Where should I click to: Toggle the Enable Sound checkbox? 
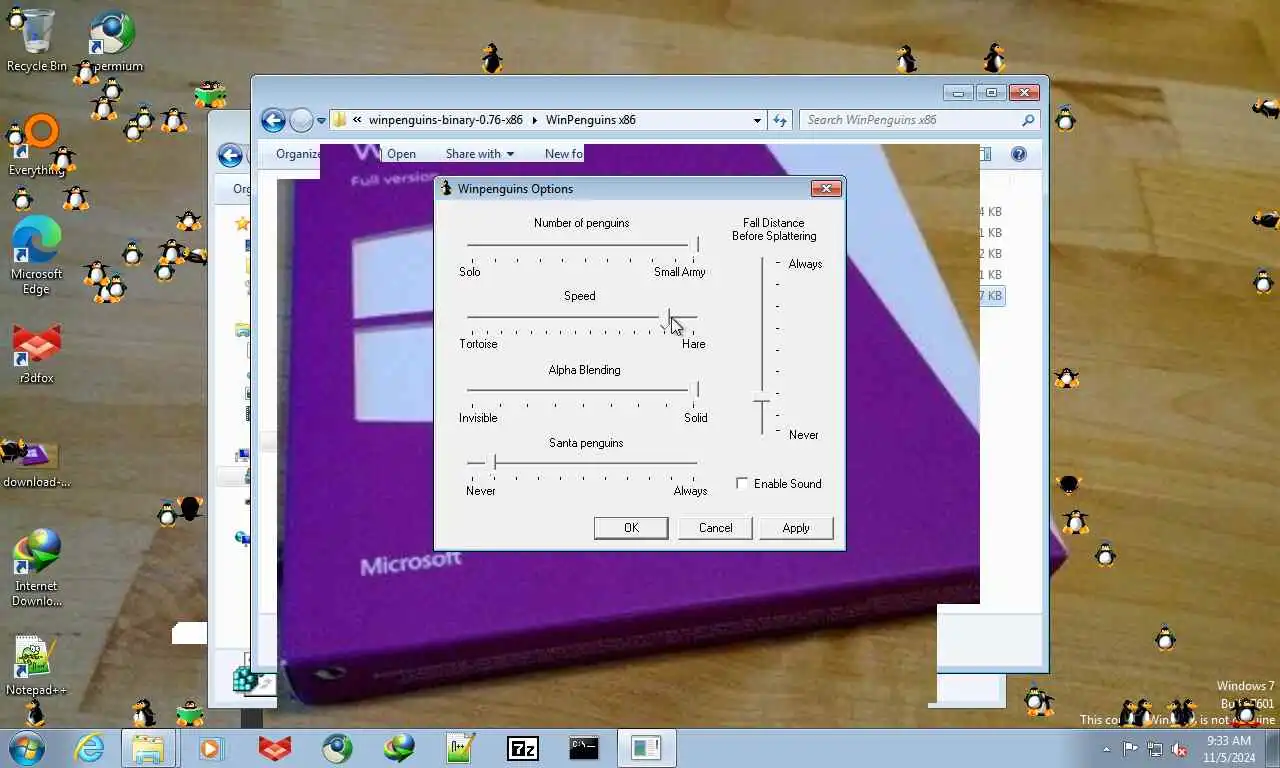[x=742, y=484]
